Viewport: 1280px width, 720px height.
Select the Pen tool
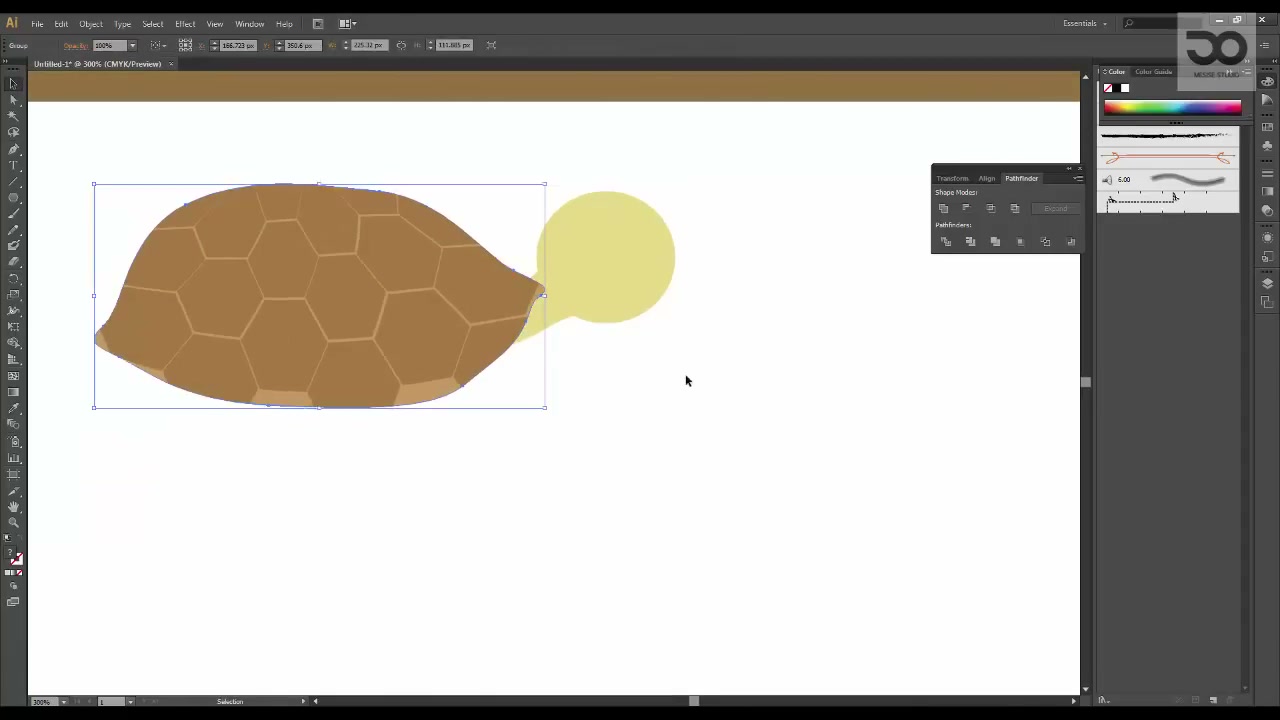(13, 148)
